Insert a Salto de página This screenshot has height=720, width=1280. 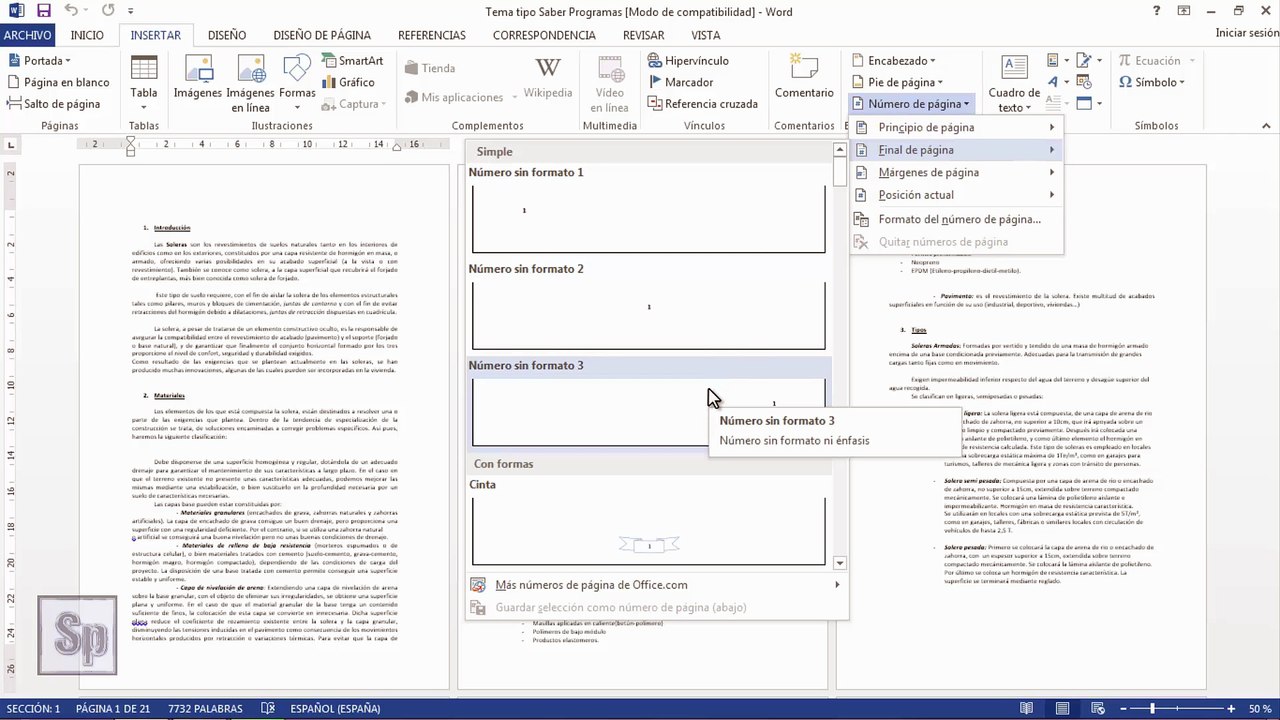coord(53,104)
